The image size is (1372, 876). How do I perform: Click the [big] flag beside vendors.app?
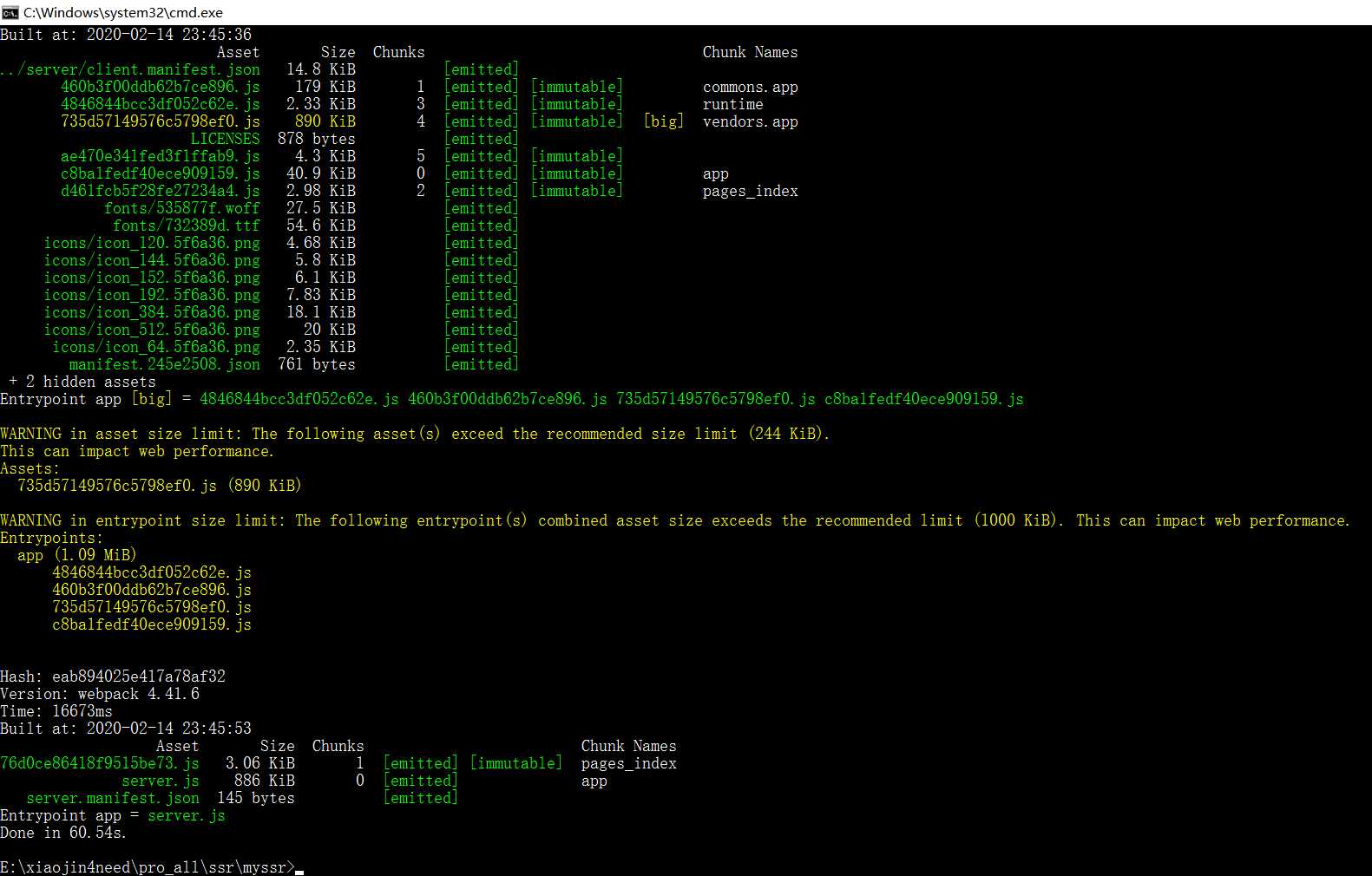click(664, 121)
